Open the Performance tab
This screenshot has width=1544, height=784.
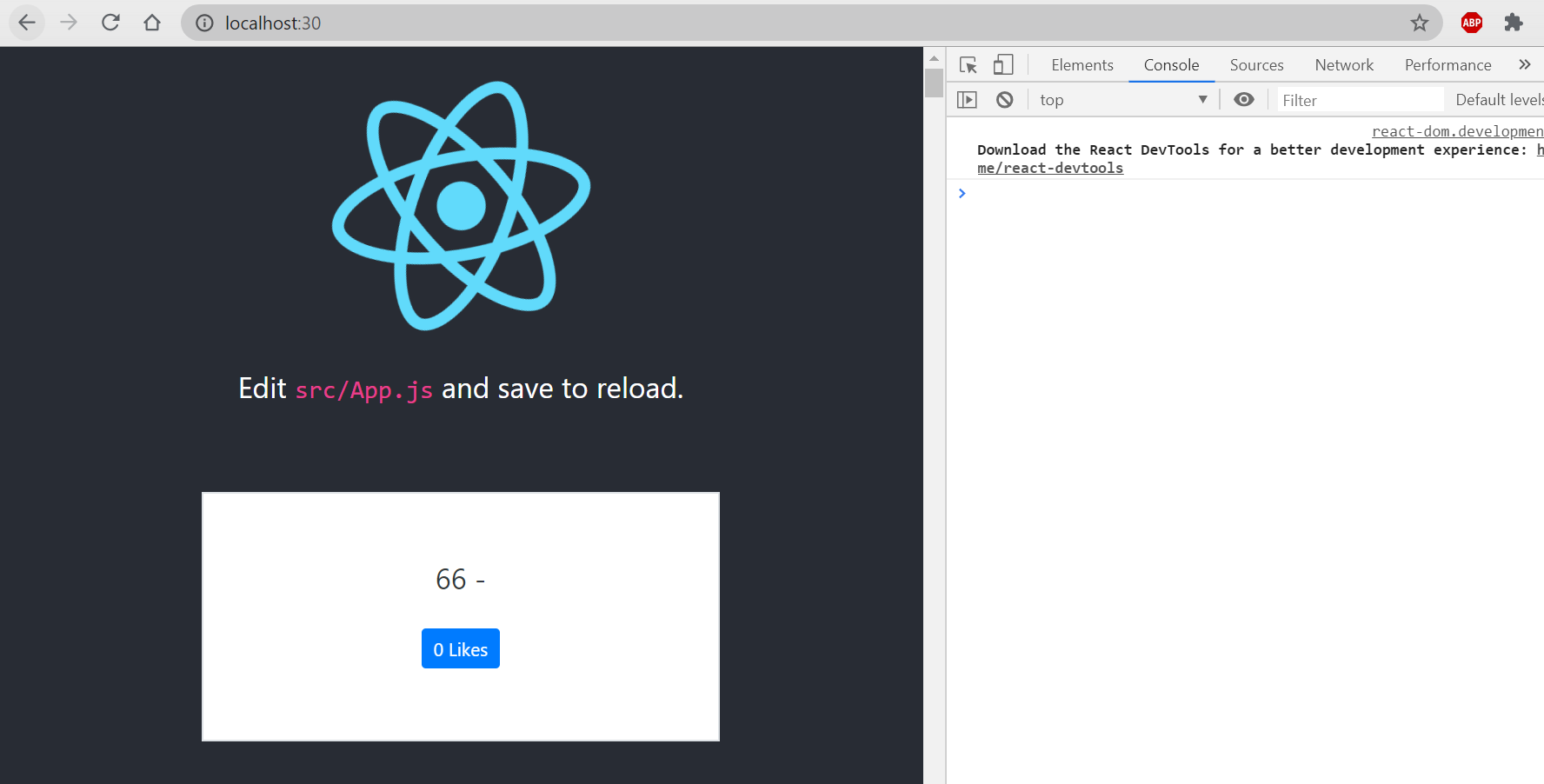(x=1447, y=65)
